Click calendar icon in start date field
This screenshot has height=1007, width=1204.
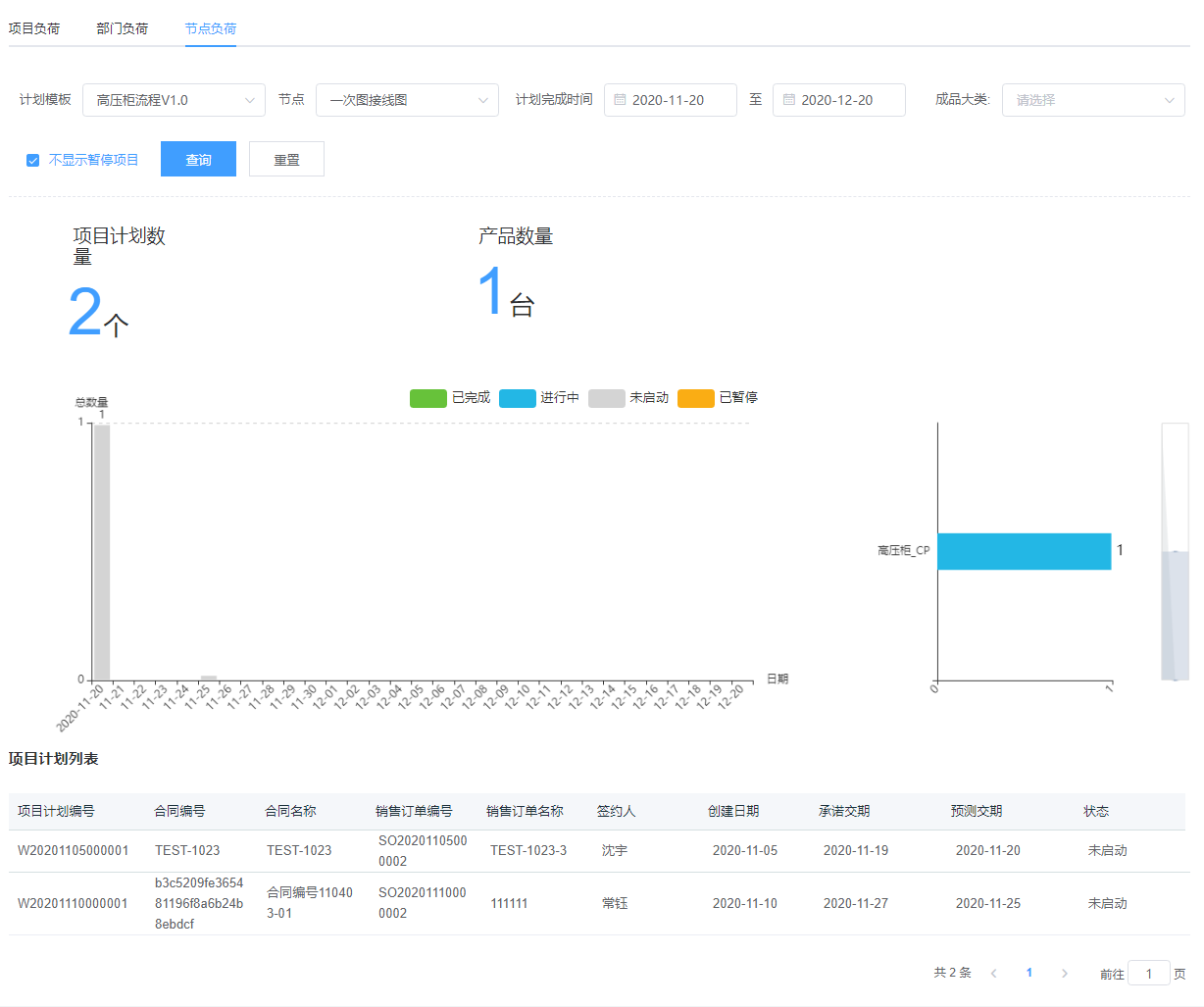pos(620,100)
